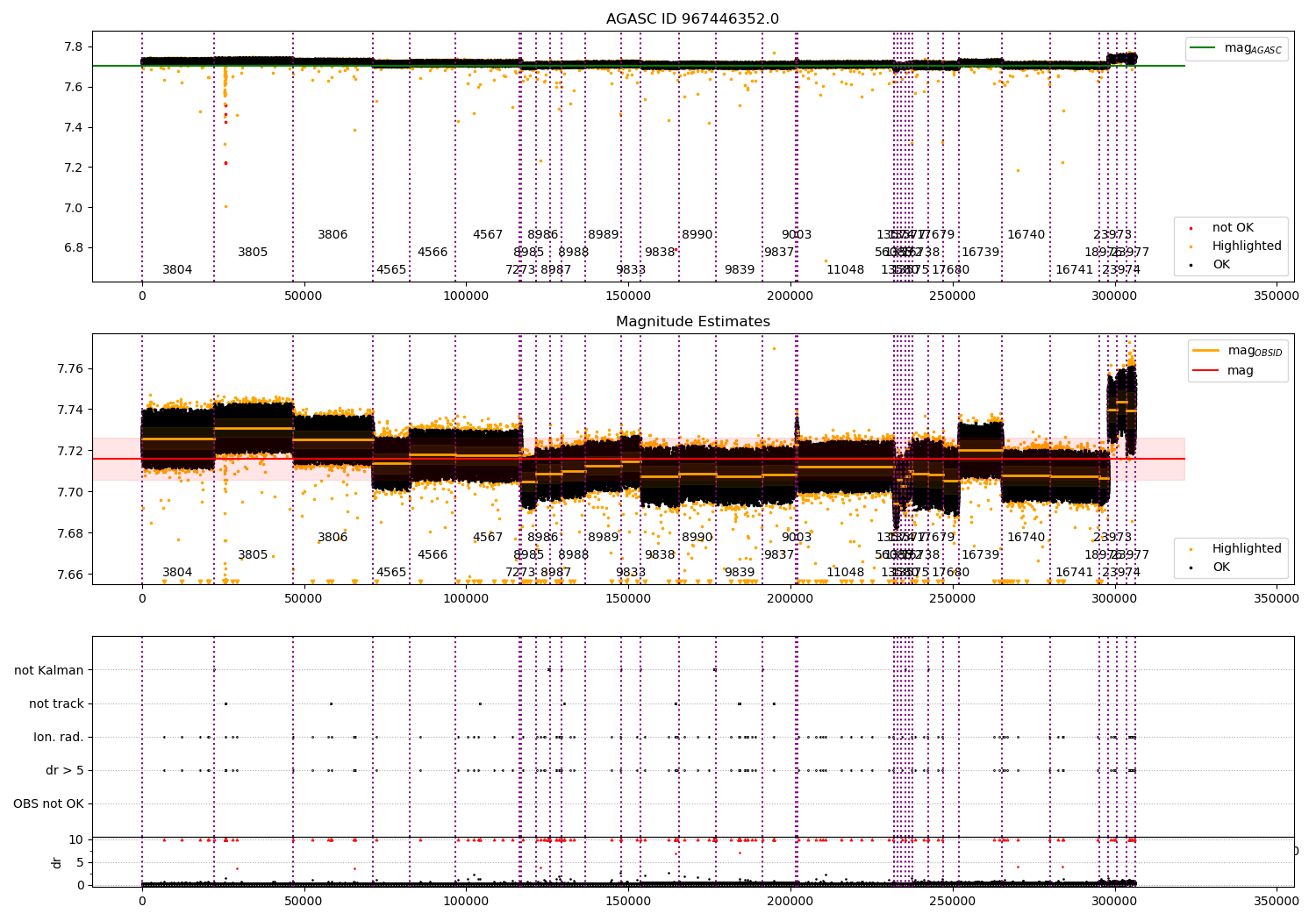Click obsid label 3805 in top panel
Viewport: 1316px width, 921px height.
(253, 253)
